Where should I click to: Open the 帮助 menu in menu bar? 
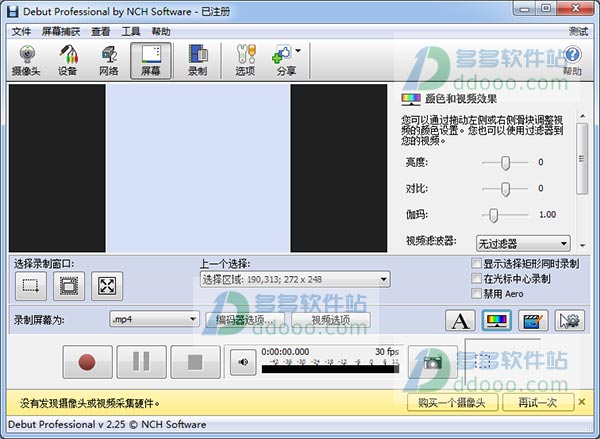[x=161, y=31]
